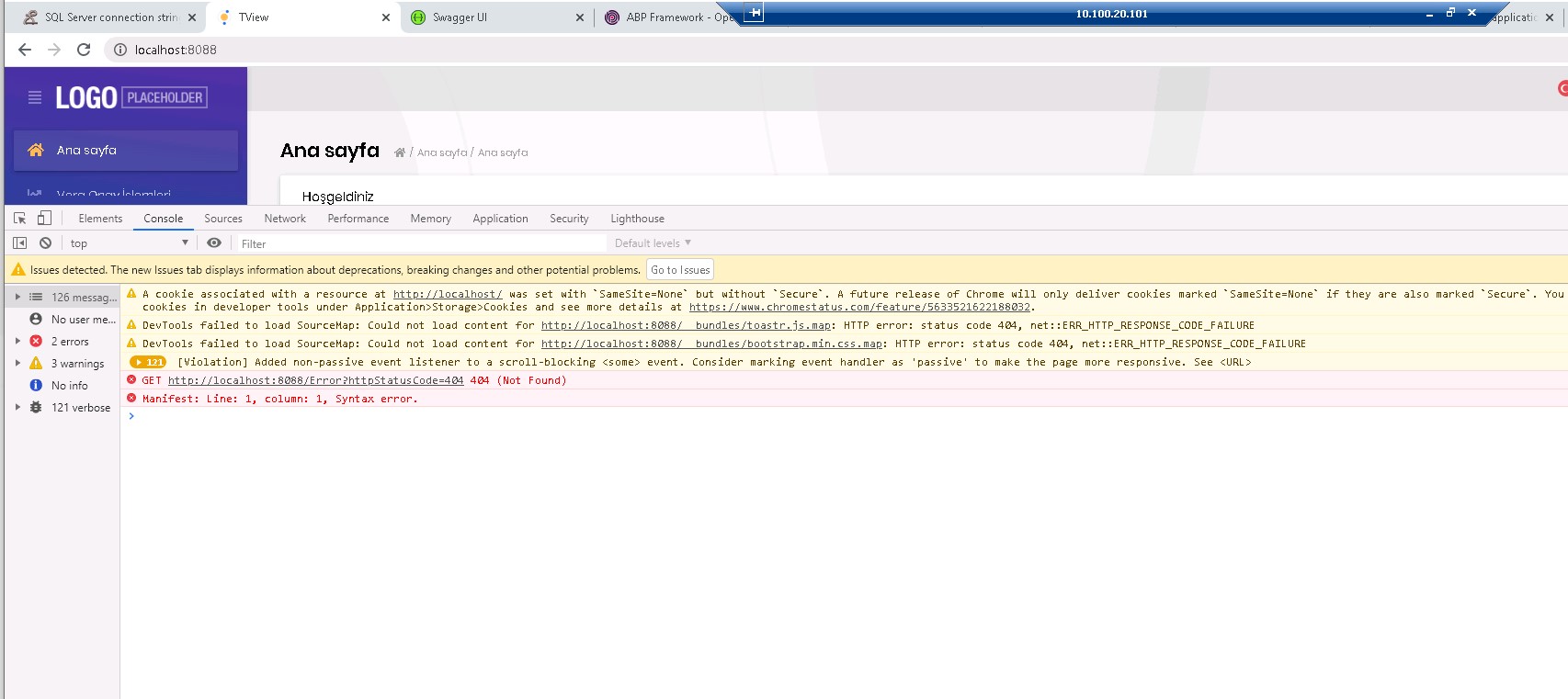Open the Default levels dropdown

tap(653, 243)
